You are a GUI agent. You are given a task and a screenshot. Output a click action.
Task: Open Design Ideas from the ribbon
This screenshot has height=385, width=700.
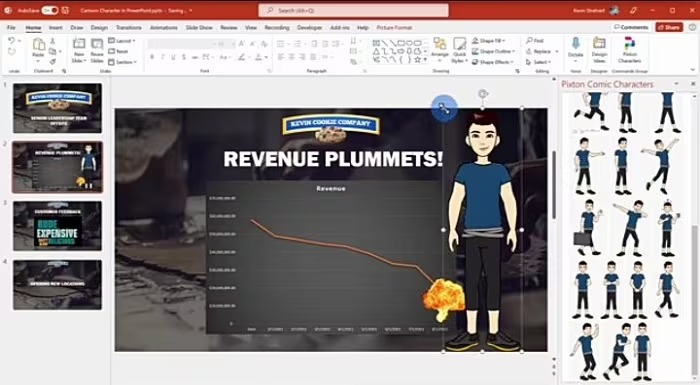point(599,50)
